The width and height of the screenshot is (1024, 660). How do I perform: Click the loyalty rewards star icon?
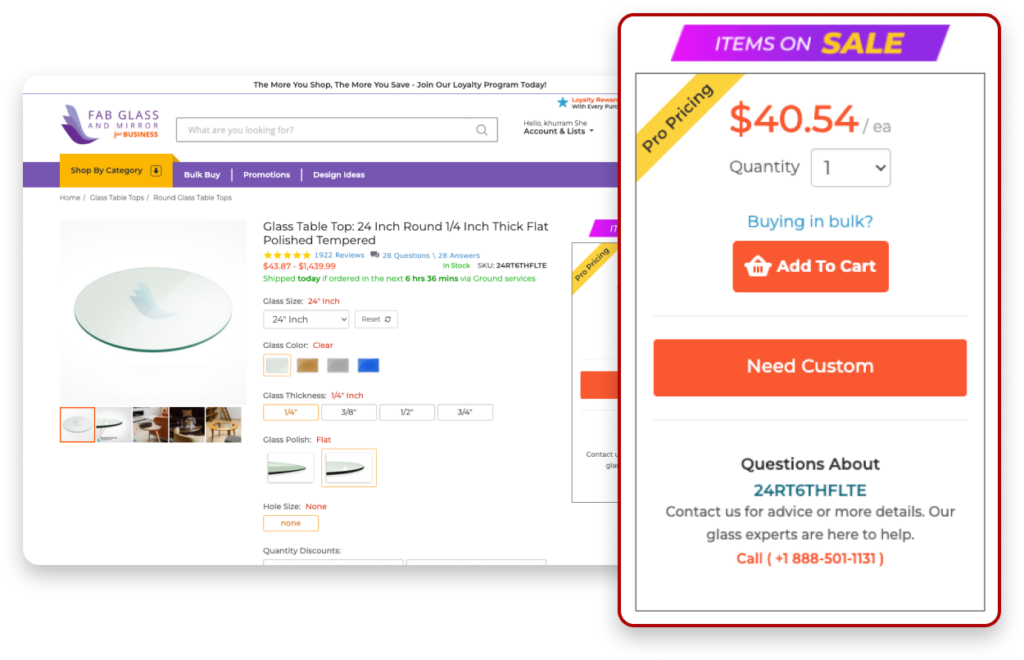562,102
